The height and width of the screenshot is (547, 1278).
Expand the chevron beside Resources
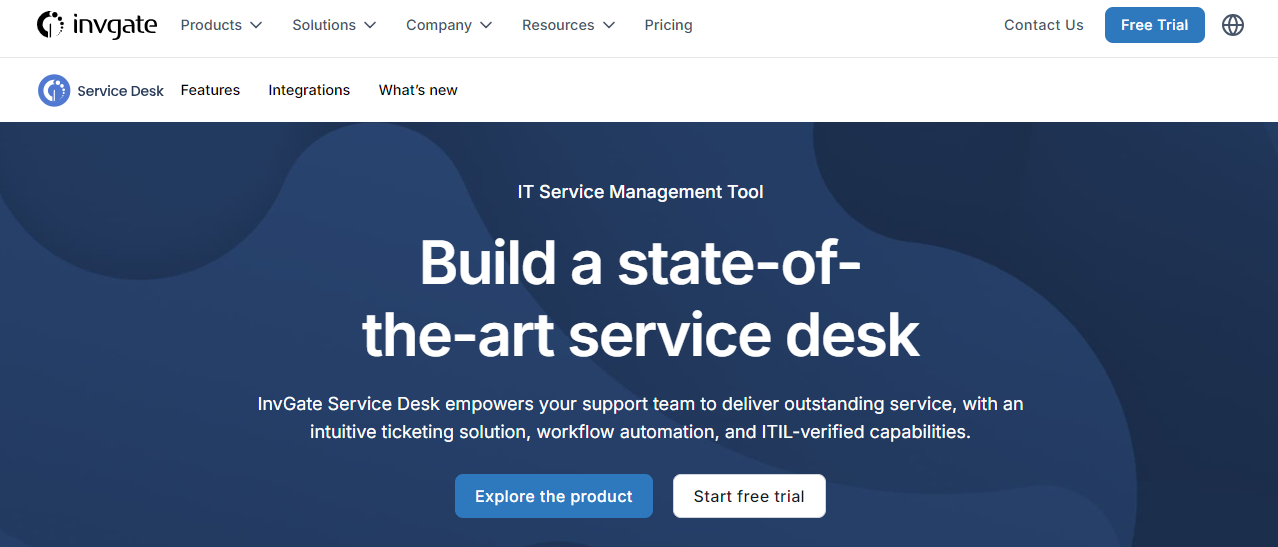pyautogui.click(x=609, y=25)
